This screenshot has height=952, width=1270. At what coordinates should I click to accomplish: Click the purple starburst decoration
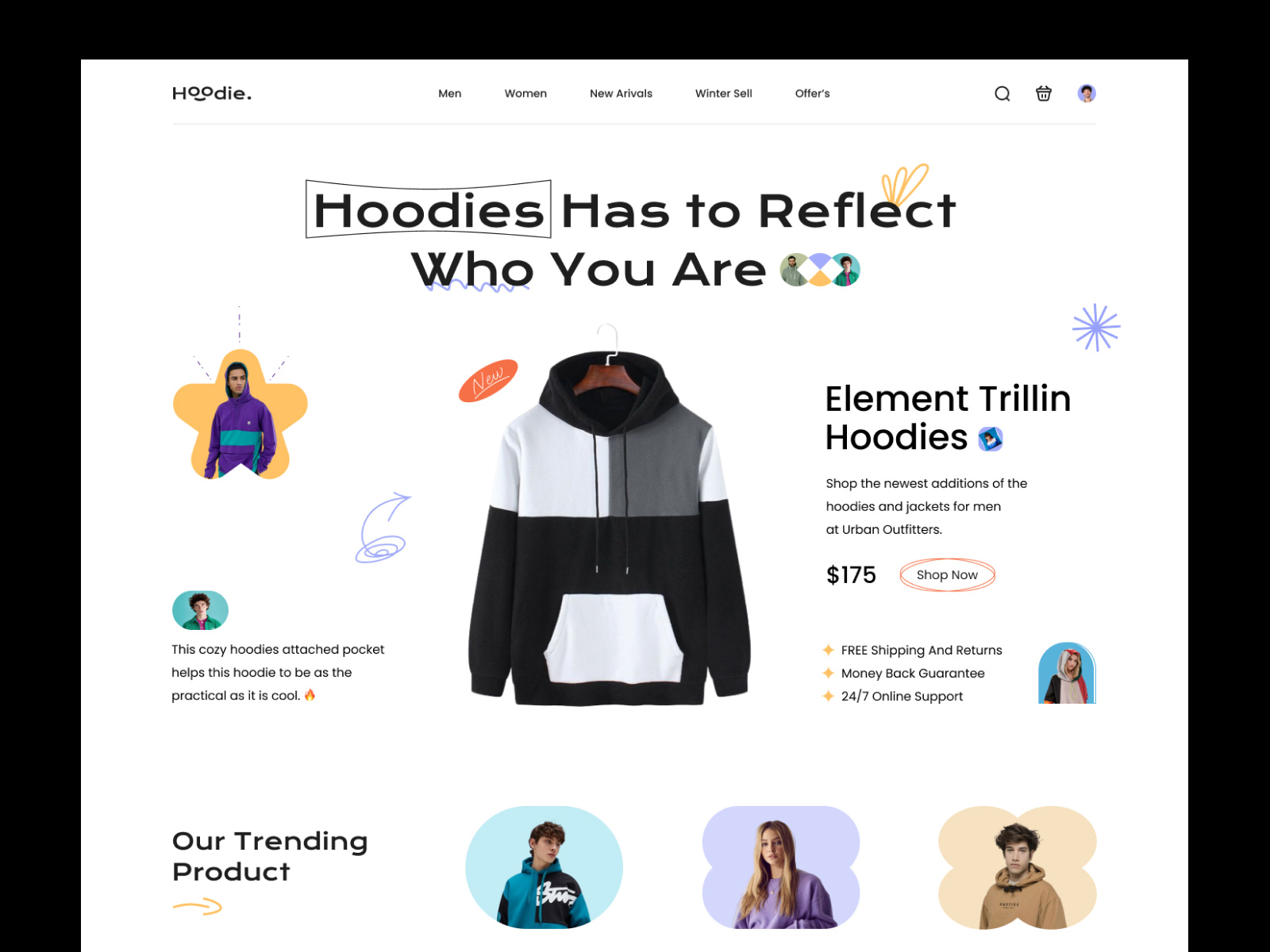point(1096,327)
